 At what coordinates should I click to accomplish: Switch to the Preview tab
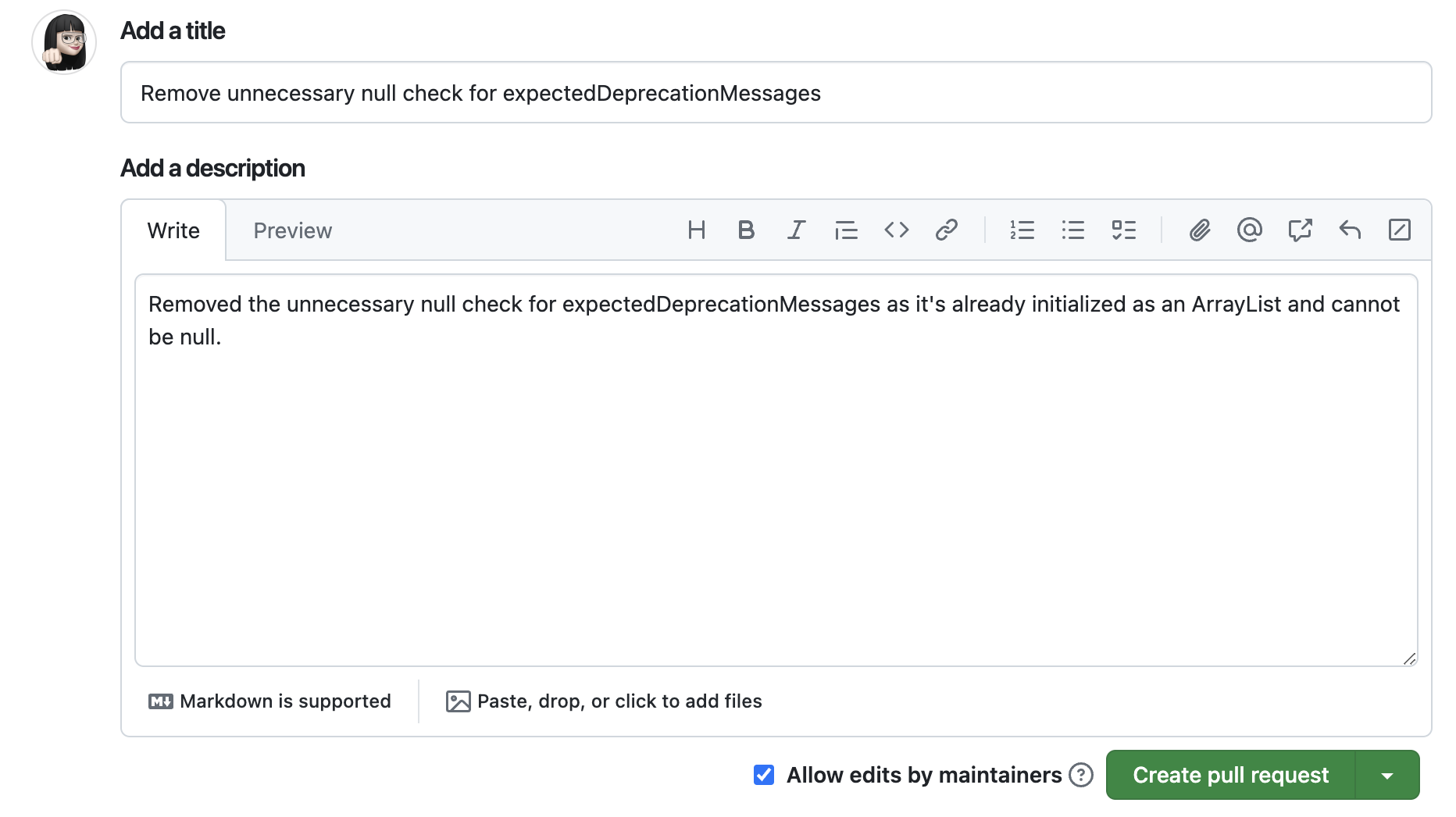click(x=293, y=230)
